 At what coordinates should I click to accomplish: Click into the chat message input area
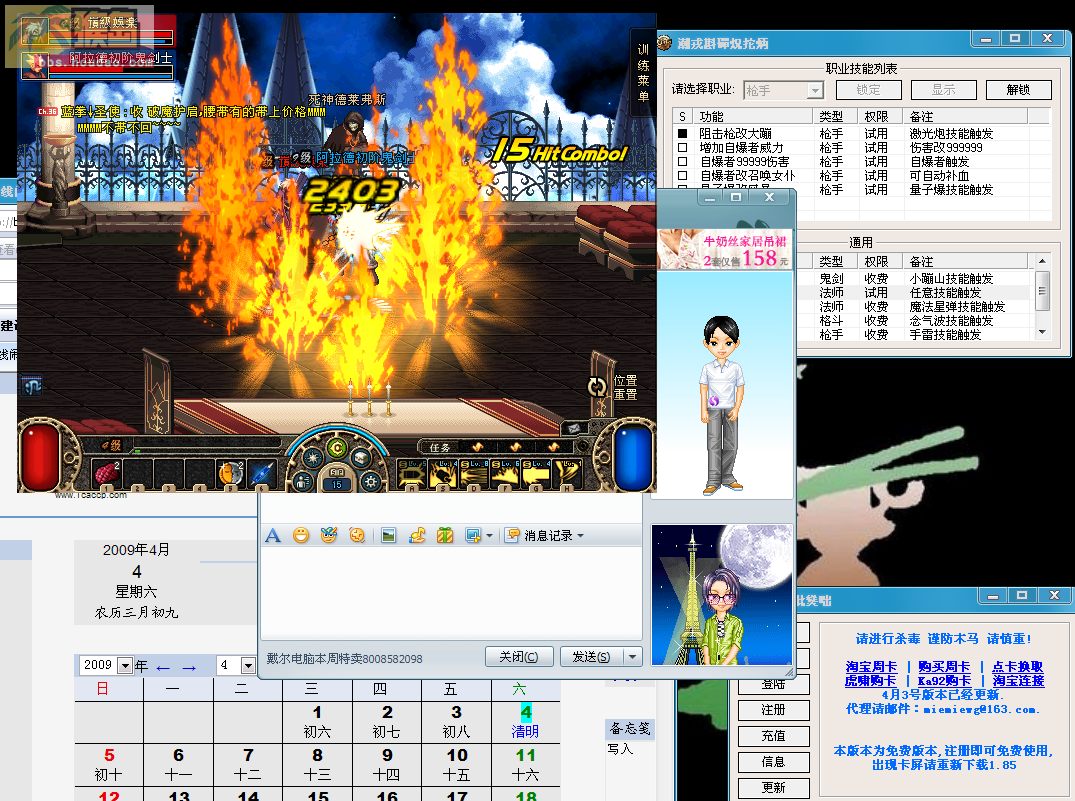tap(451, 593)
